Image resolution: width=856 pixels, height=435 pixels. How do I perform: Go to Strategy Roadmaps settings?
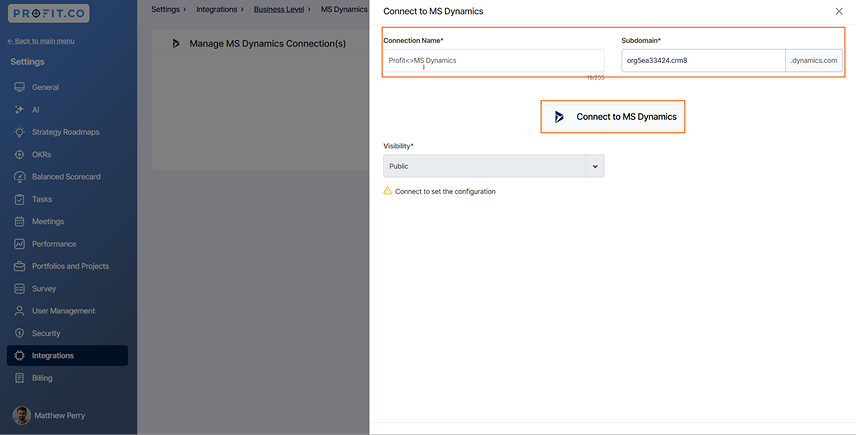click(x=68, y=132)
